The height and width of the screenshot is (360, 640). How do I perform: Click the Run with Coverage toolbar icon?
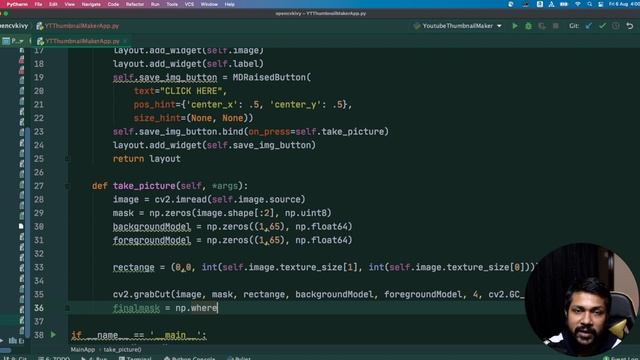coord(542,26)
